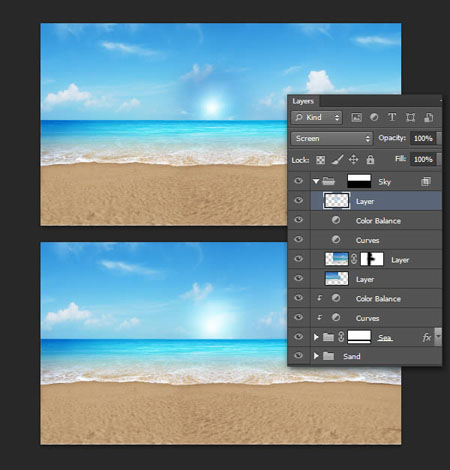Select upper Color Balance adjustment icon
This screenshot has height=470, width=450.
pos(336,220)
